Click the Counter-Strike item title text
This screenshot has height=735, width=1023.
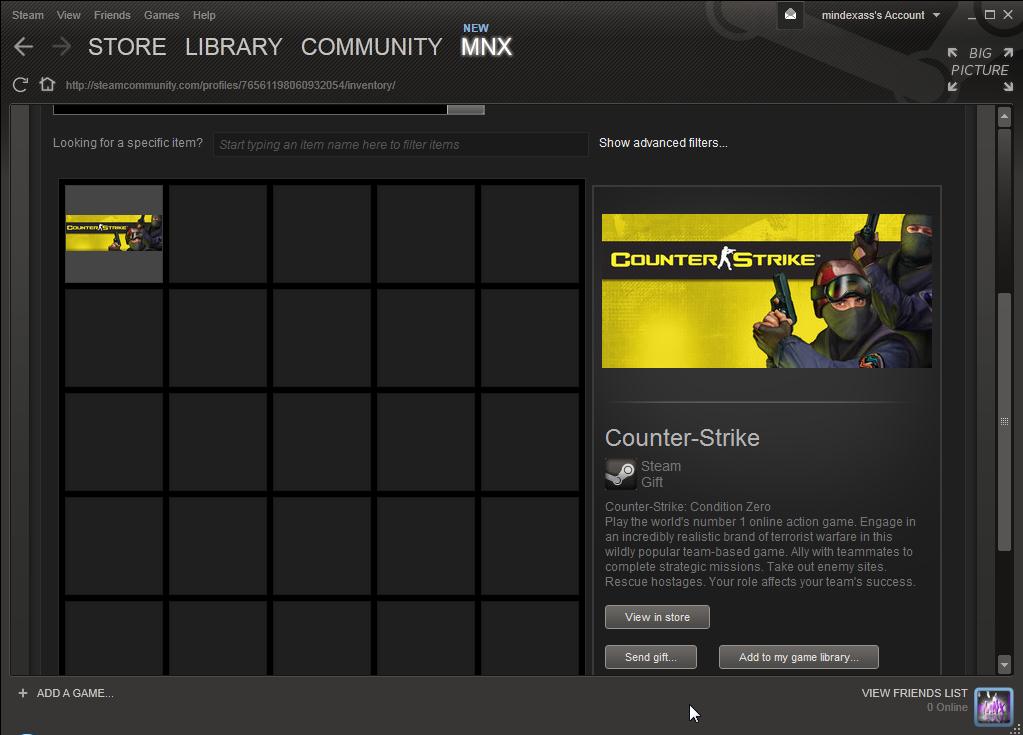click(682, 438)
